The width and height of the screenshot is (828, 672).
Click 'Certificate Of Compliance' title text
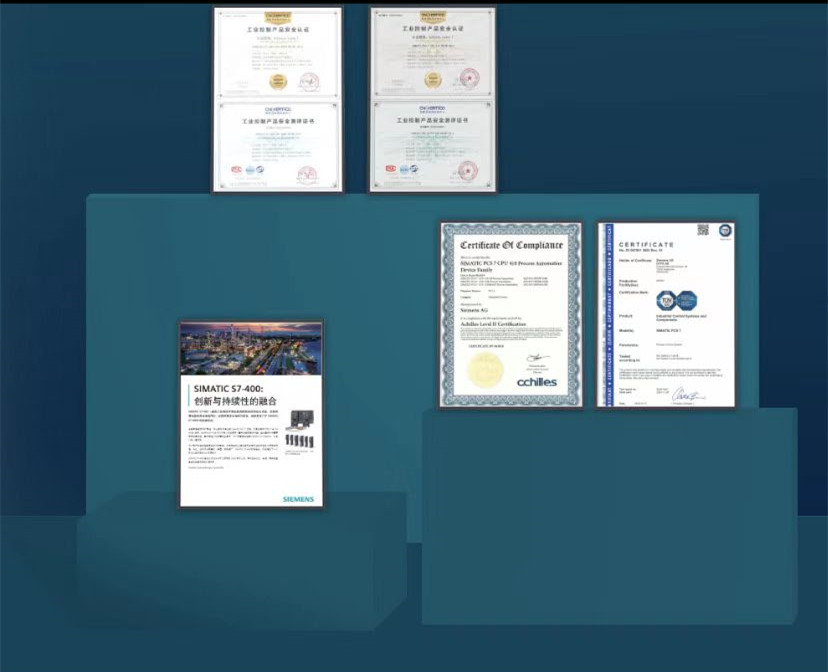pos(511,245)
